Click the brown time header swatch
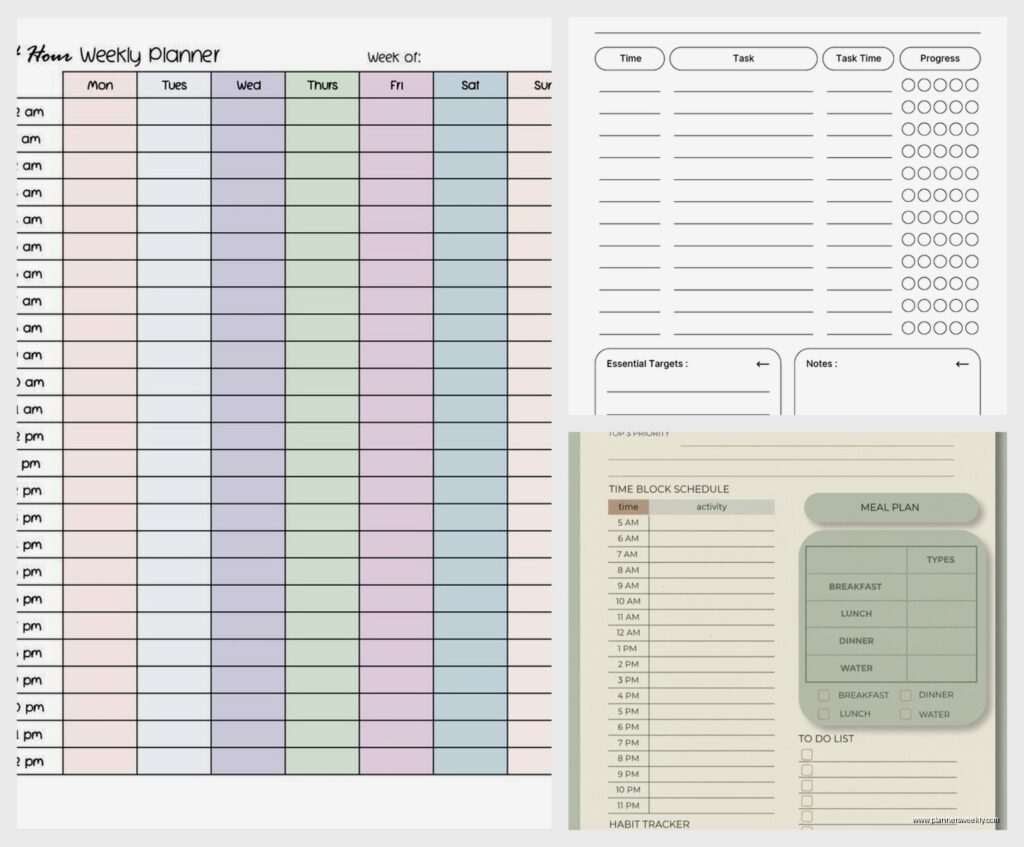Viewport: 1024px width, 847px height. (x=628, y=507)
